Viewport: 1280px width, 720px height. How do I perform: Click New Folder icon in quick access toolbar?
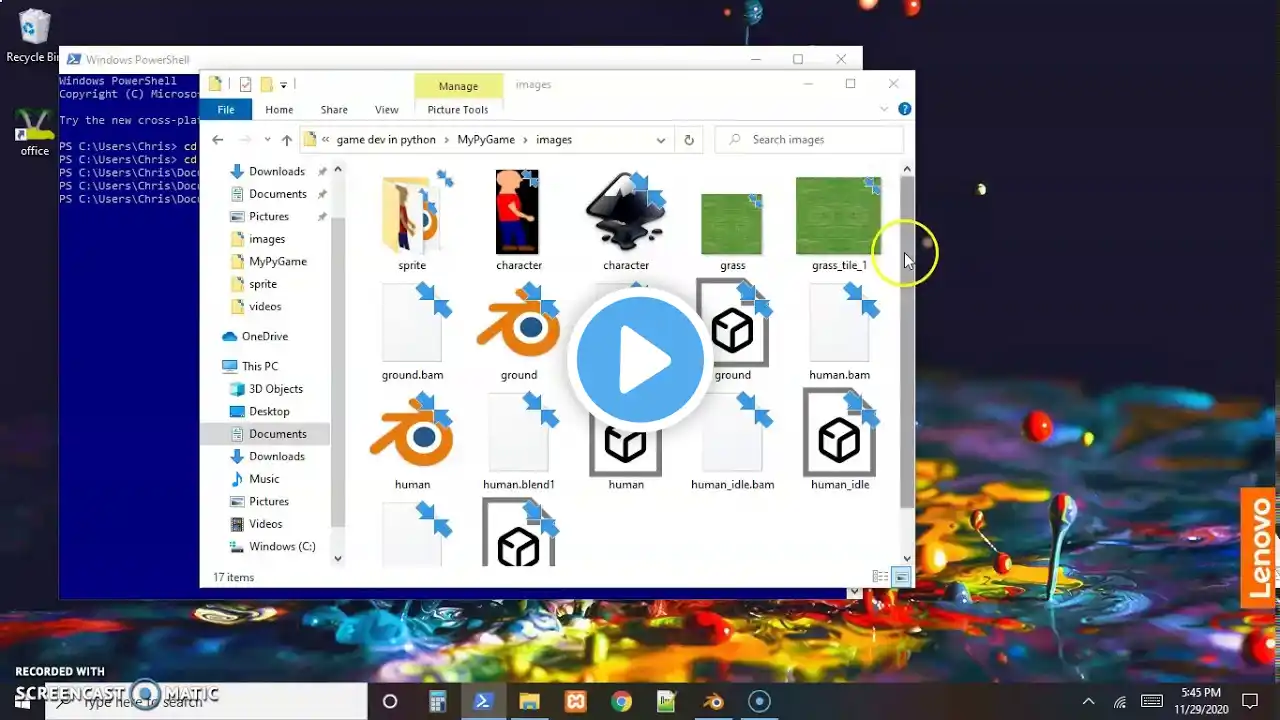tap(266, 85)
